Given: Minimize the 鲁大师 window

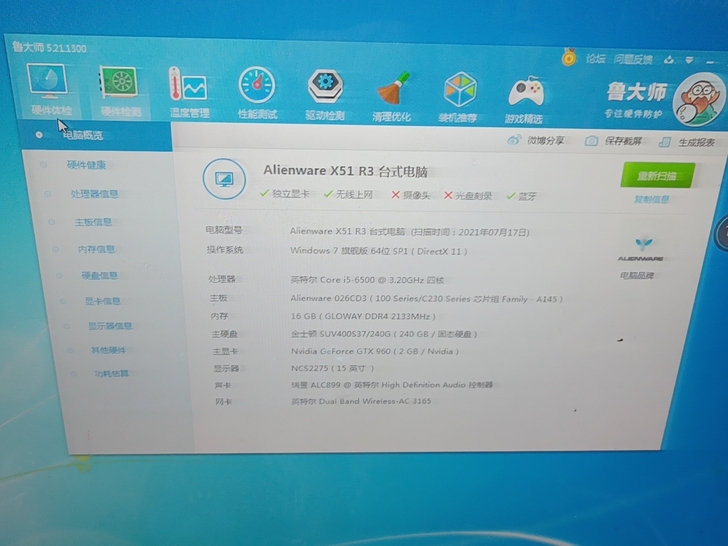Looking at the screenshot, I should click(x=710, y=61).
